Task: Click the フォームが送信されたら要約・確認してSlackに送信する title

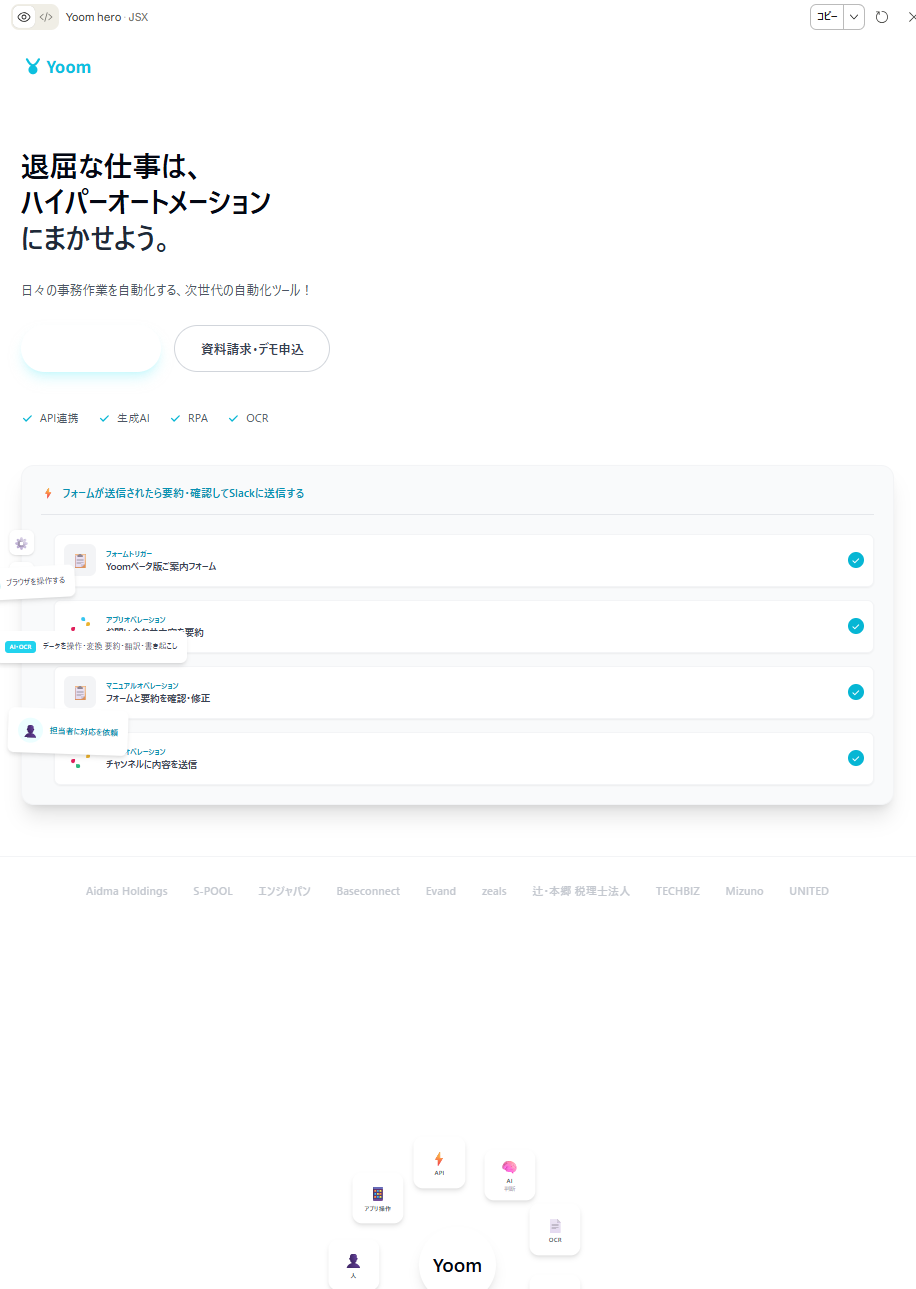Action: click(x=183, y=493)
